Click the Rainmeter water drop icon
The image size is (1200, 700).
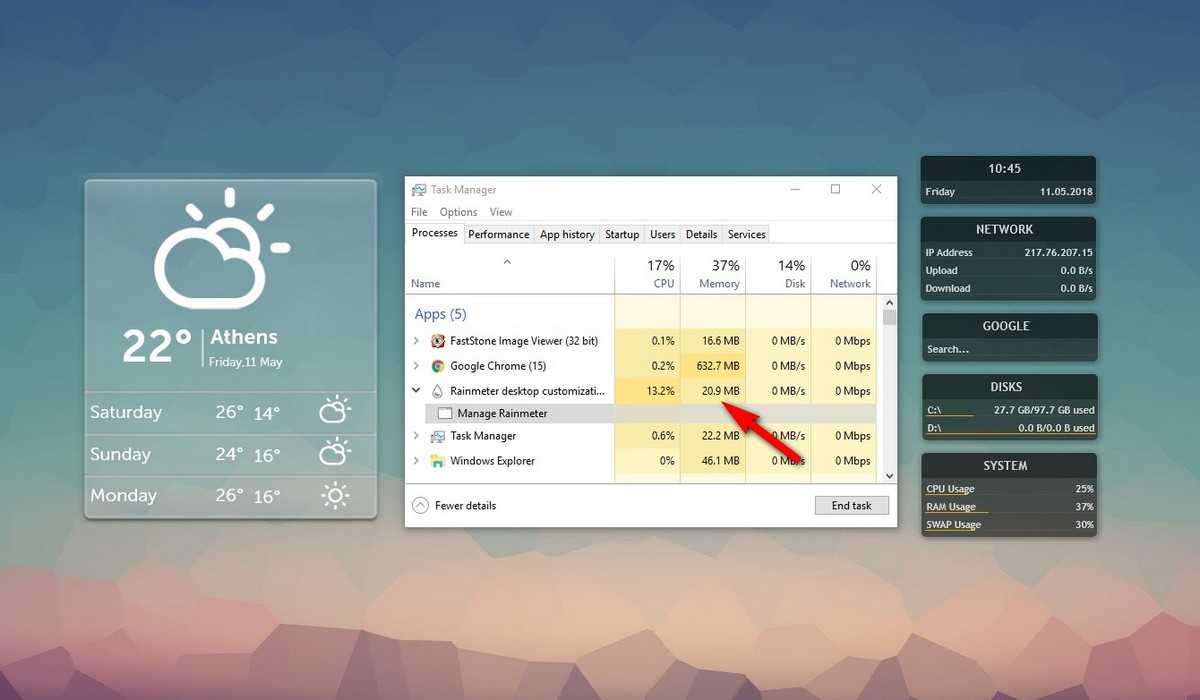pyautogui.click(x=437, y=391)
